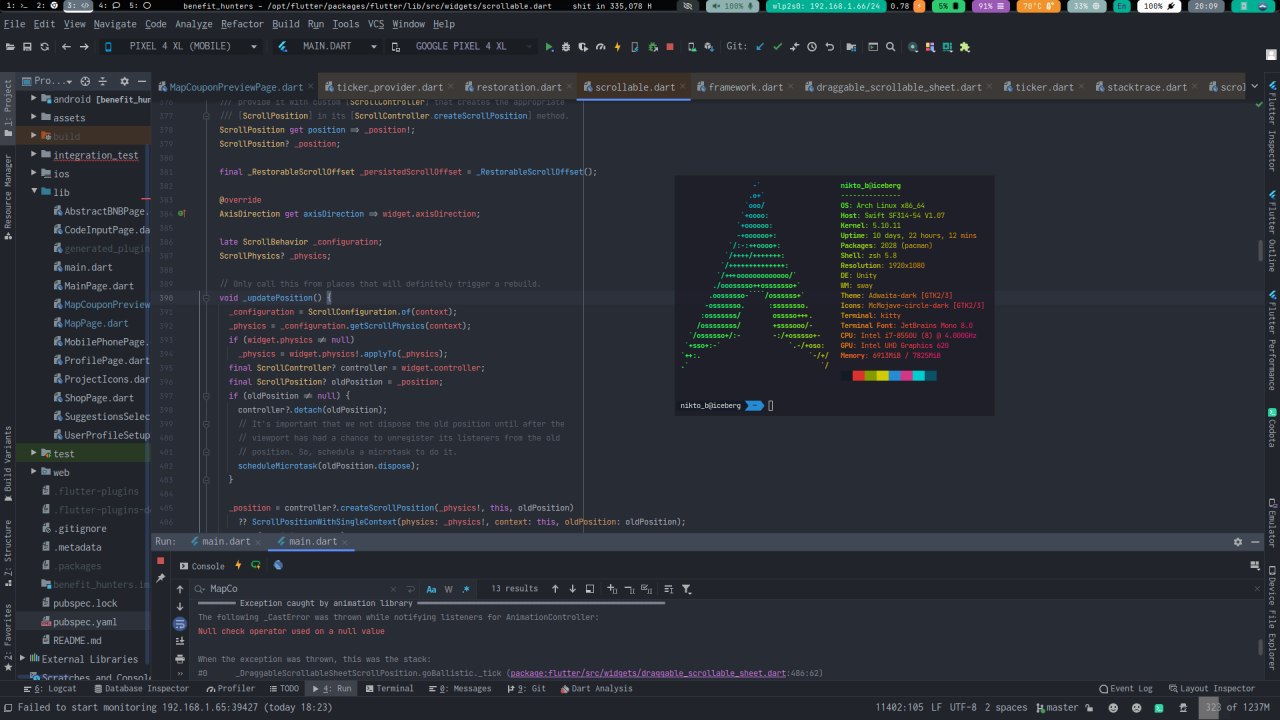Hide the Project panel with minus icon
Viewport: 1280px width, 720px height.
point(144,82)
